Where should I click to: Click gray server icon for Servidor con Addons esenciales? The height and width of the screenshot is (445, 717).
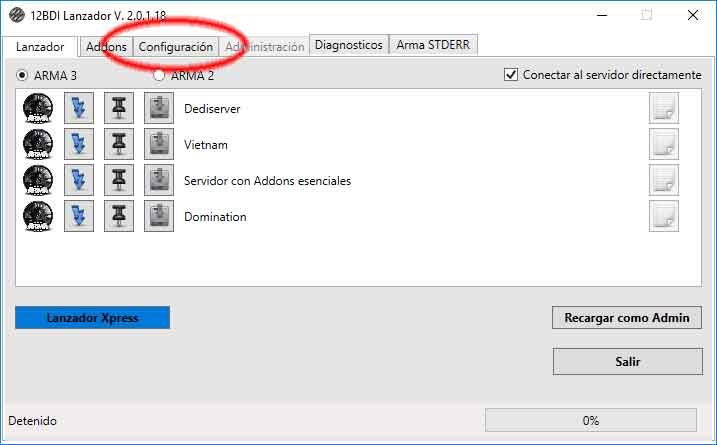click(159, 180)
